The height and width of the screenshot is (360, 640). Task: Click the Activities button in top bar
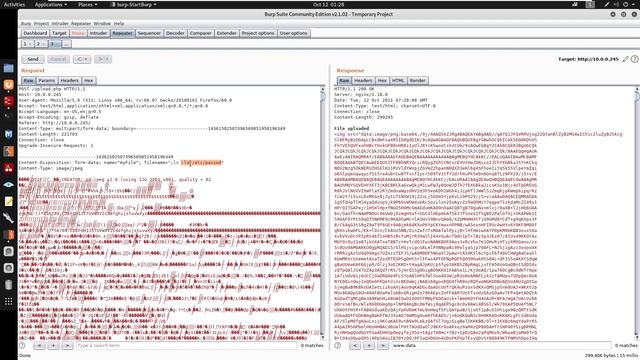tap(14, 4)
